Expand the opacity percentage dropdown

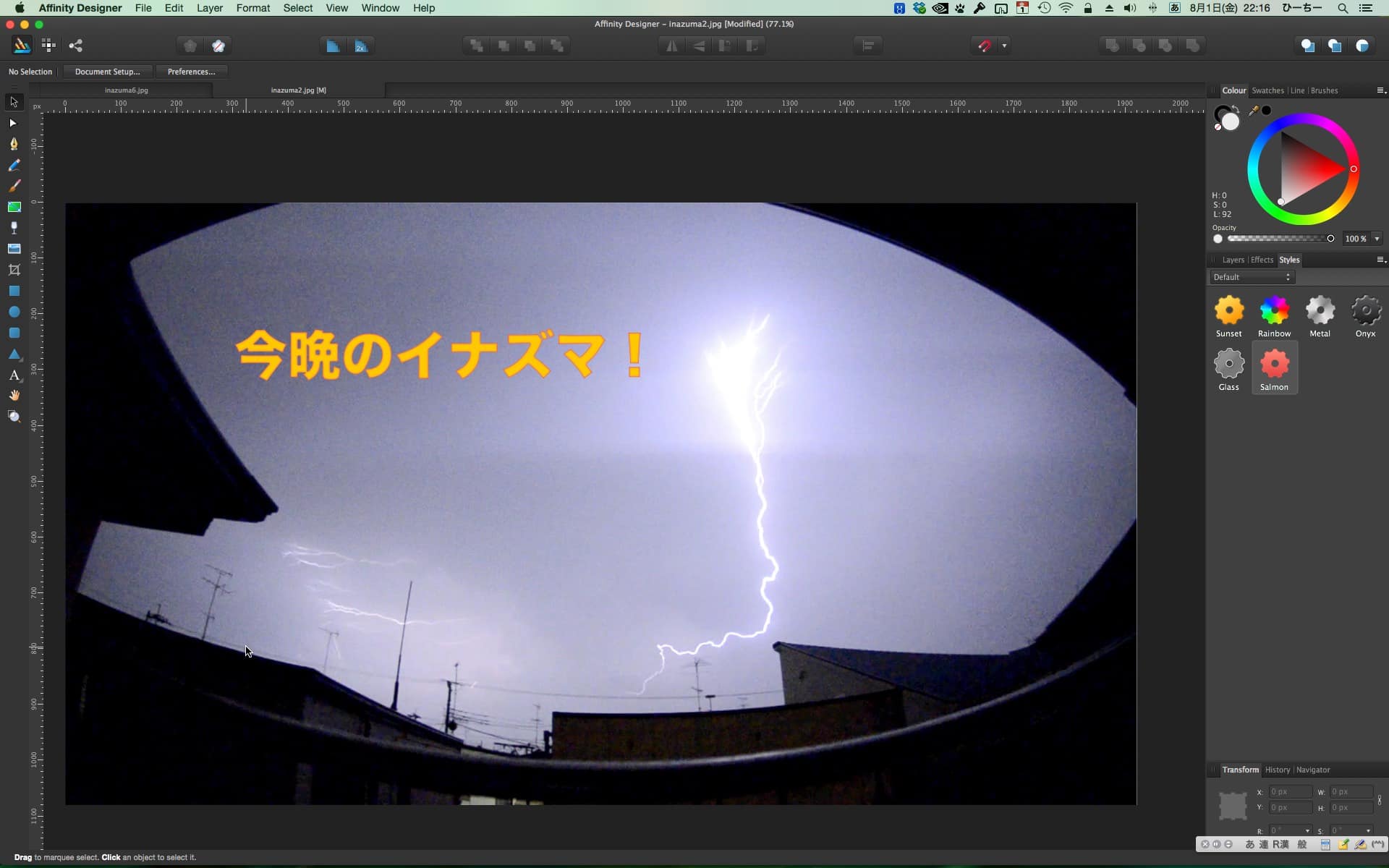point(1377,239)
